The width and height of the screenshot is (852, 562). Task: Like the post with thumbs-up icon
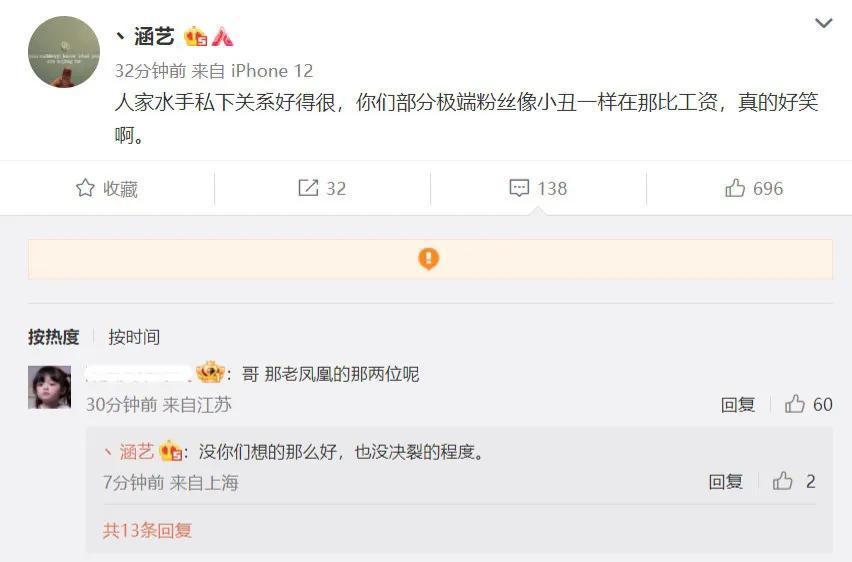point(735,188)
